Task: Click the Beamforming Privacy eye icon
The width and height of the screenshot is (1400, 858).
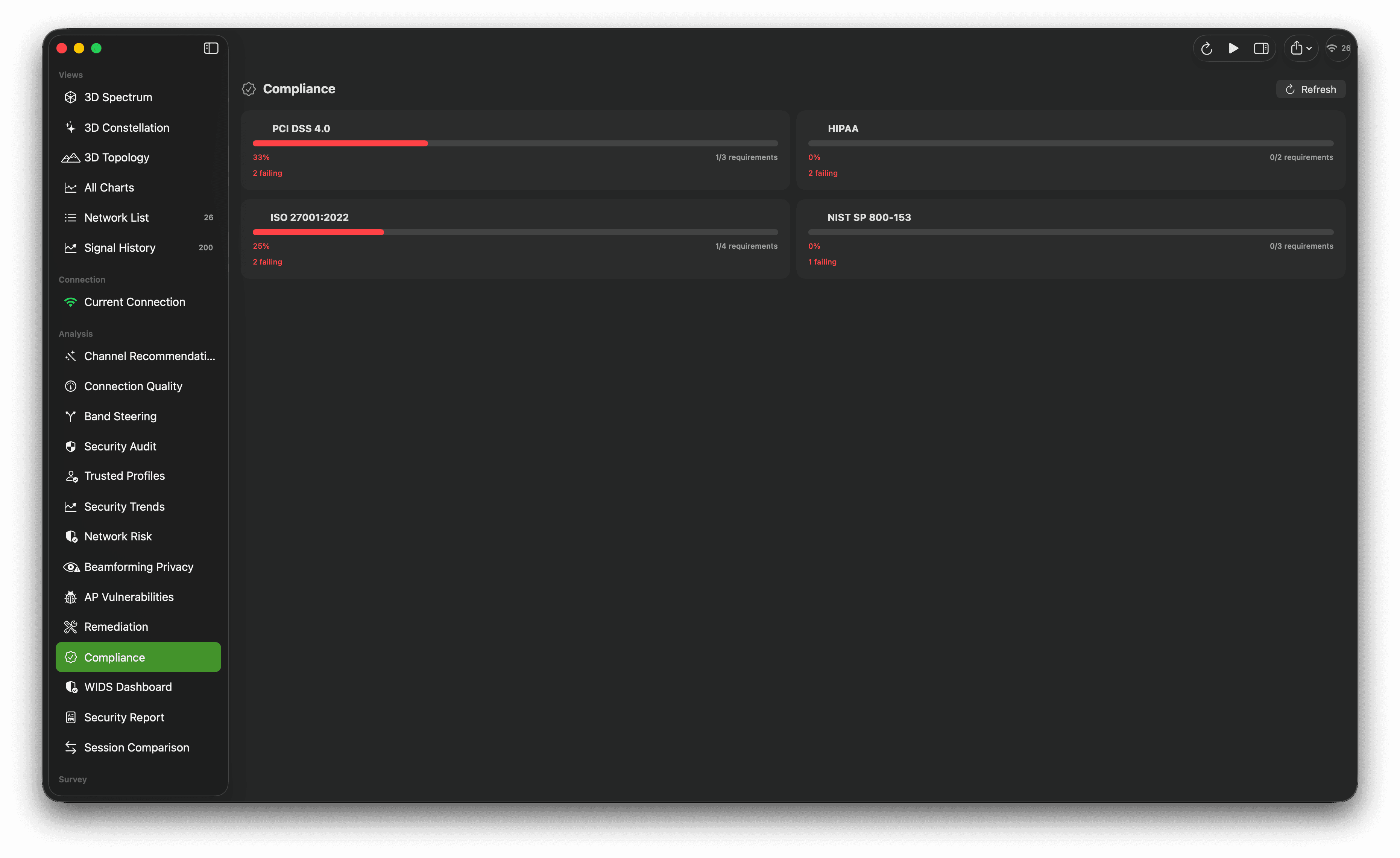Action: [71, 567]
